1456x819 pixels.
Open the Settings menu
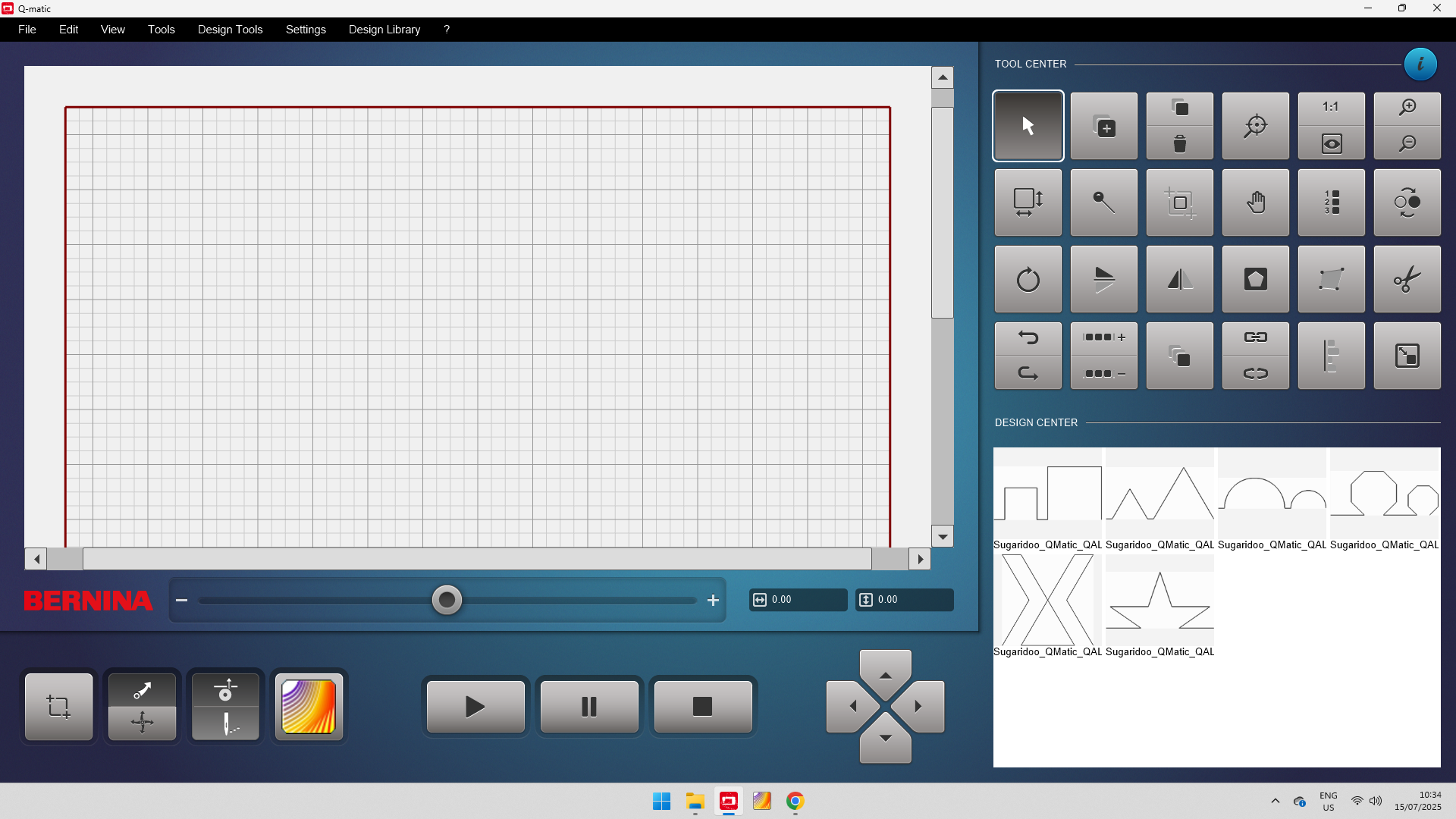[x=306, y=30]
